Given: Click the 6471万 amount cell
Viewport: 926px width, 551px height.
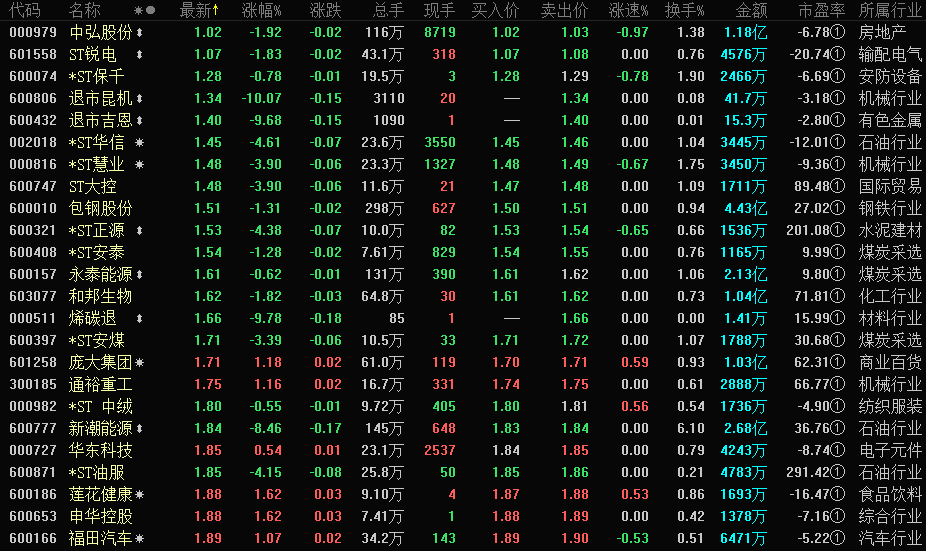Looking at the screenshot, I should [x=743, y=539].
